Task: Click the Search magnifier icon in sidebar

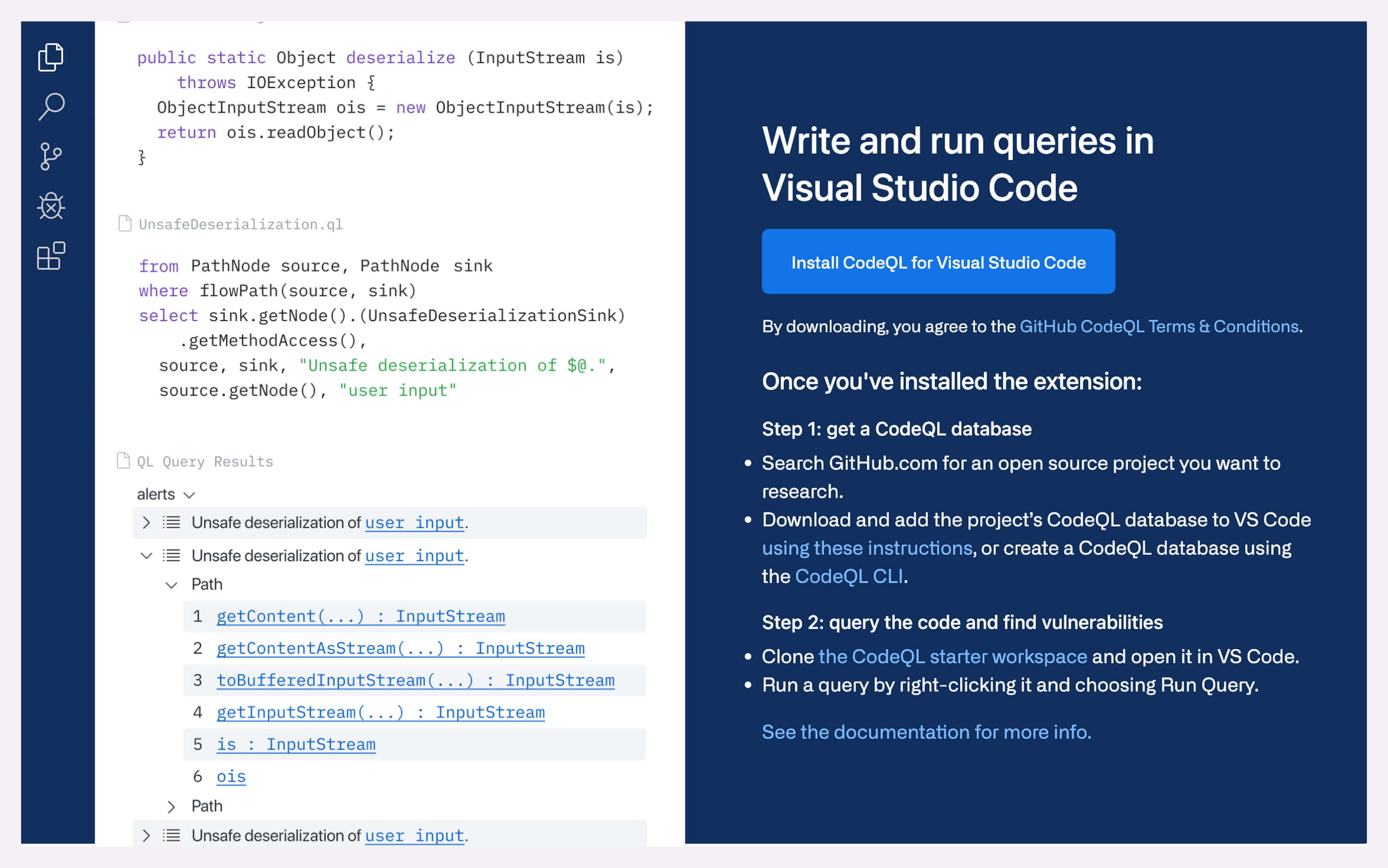Action: pos(51,107)
